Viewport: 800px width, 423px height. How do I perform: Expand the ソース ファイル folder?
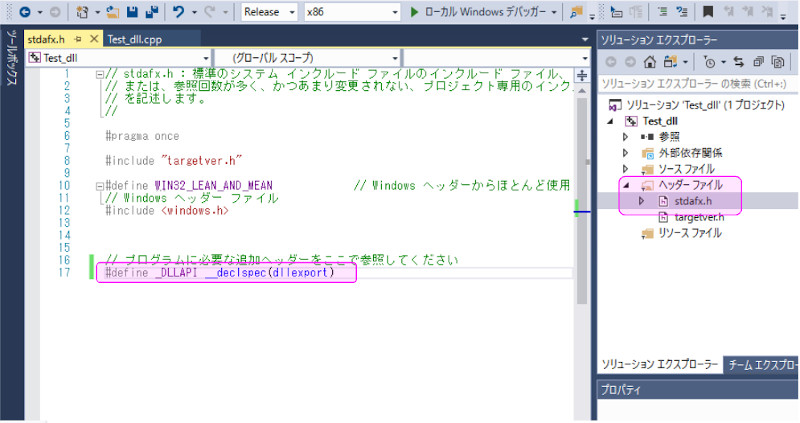point(626,169)
